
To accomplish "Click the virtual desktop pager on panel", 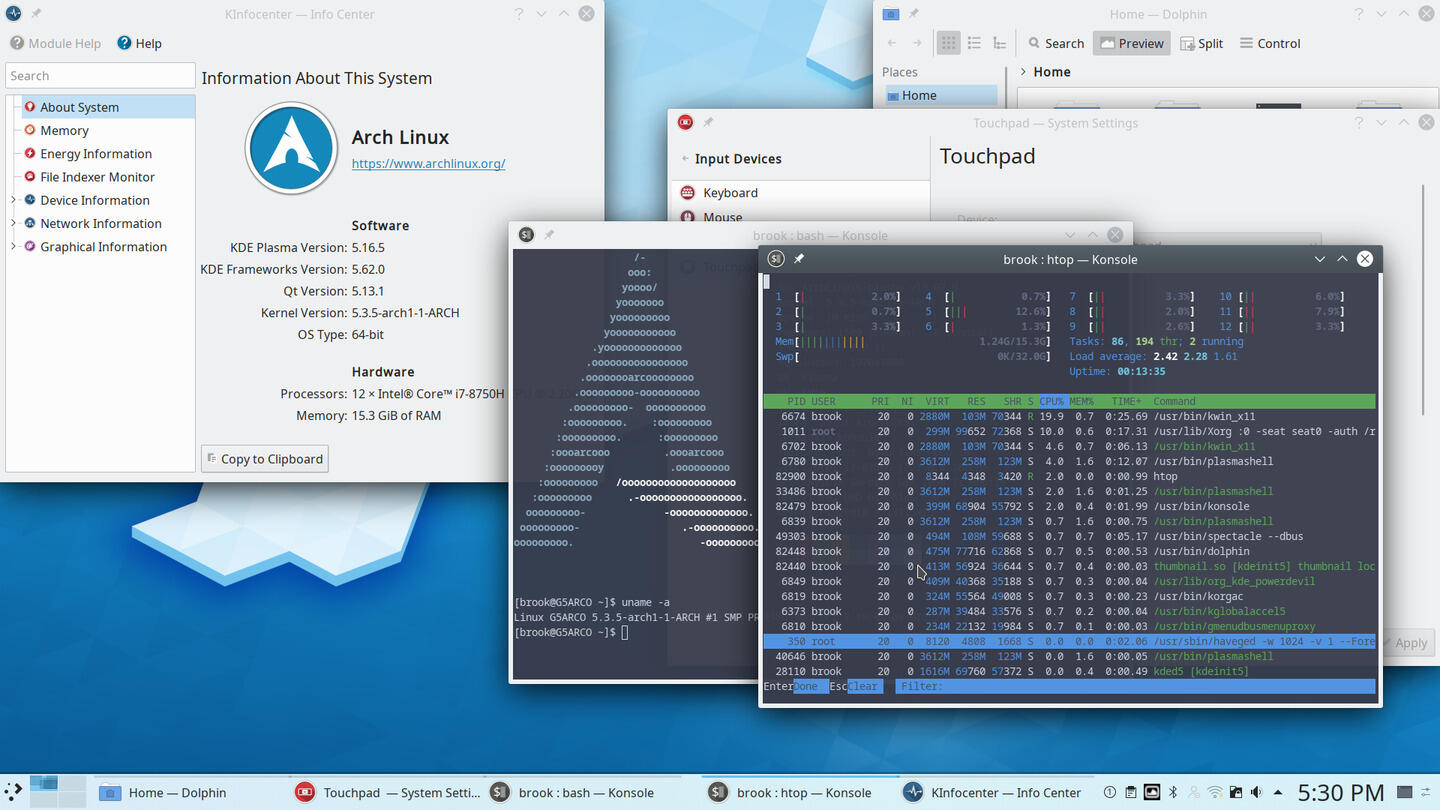I will pos(57,790).
